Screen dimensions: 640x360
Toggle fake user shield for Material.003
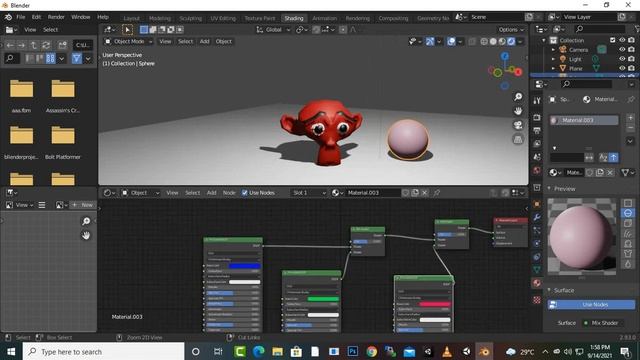point(405,193)
